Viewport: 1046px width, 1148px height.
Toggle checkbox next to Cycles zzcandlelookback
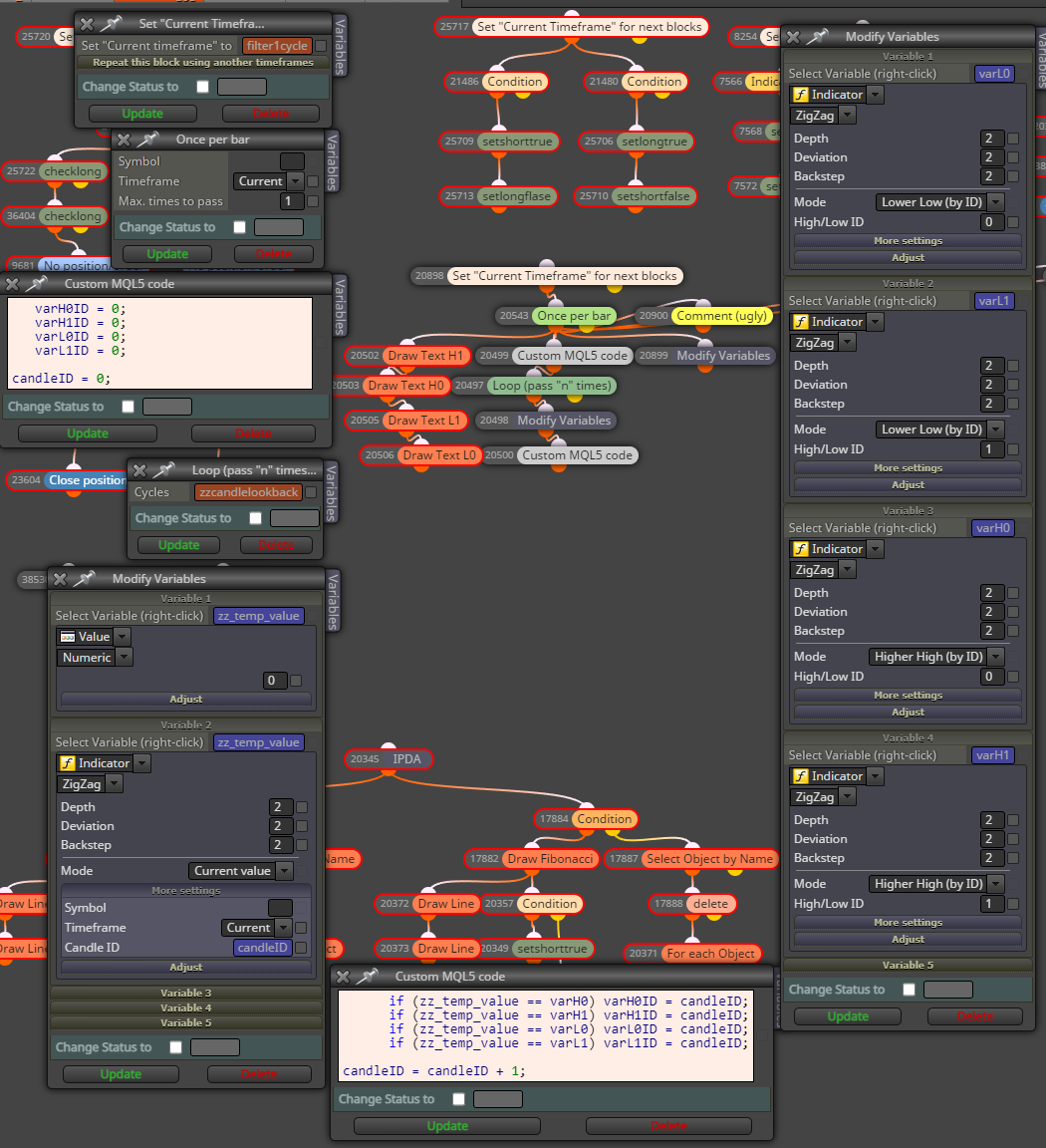(x=311, y=492)
